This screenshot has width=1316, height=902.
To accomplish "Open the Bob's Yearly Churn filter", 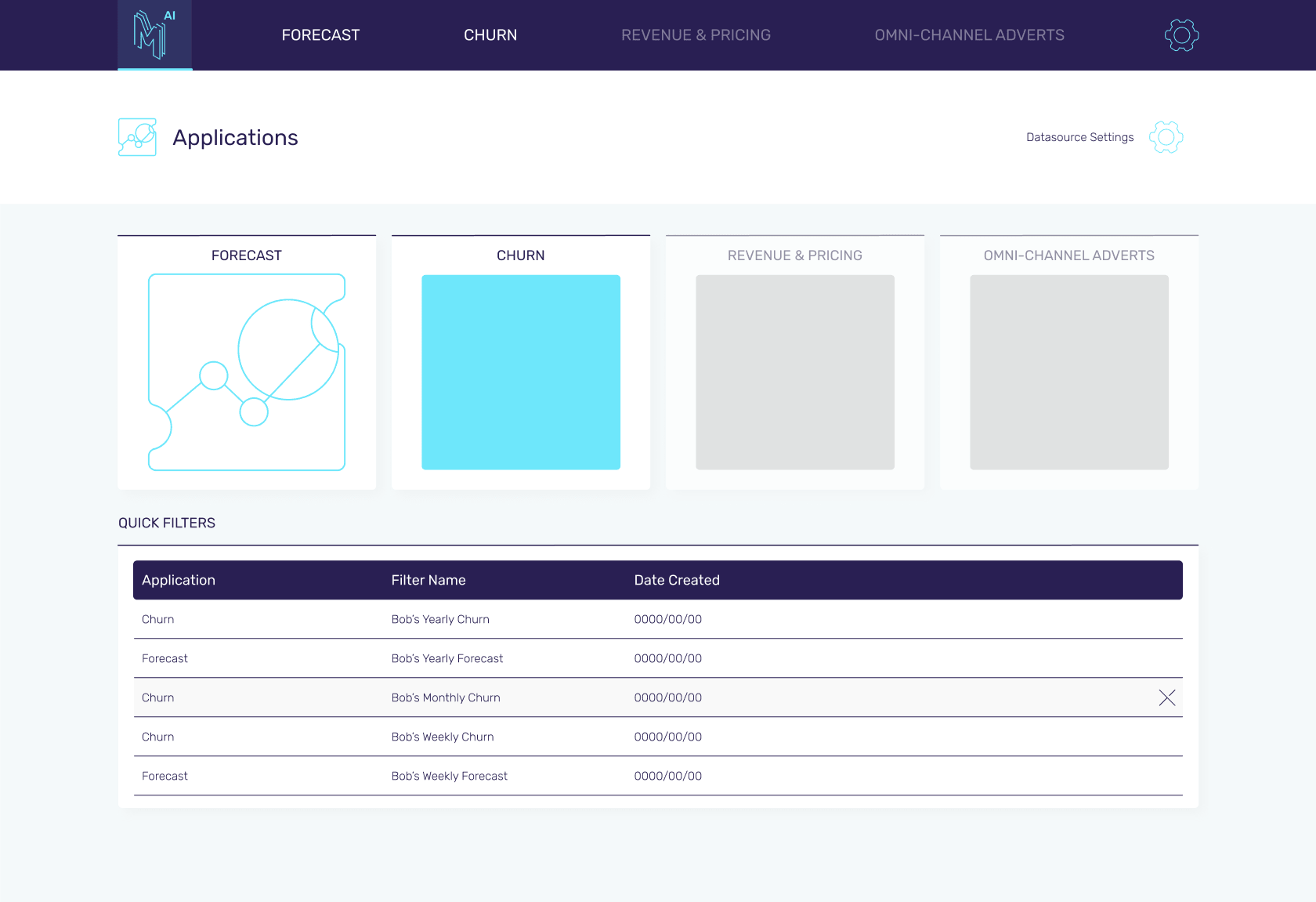I will (x=440, y=619).
